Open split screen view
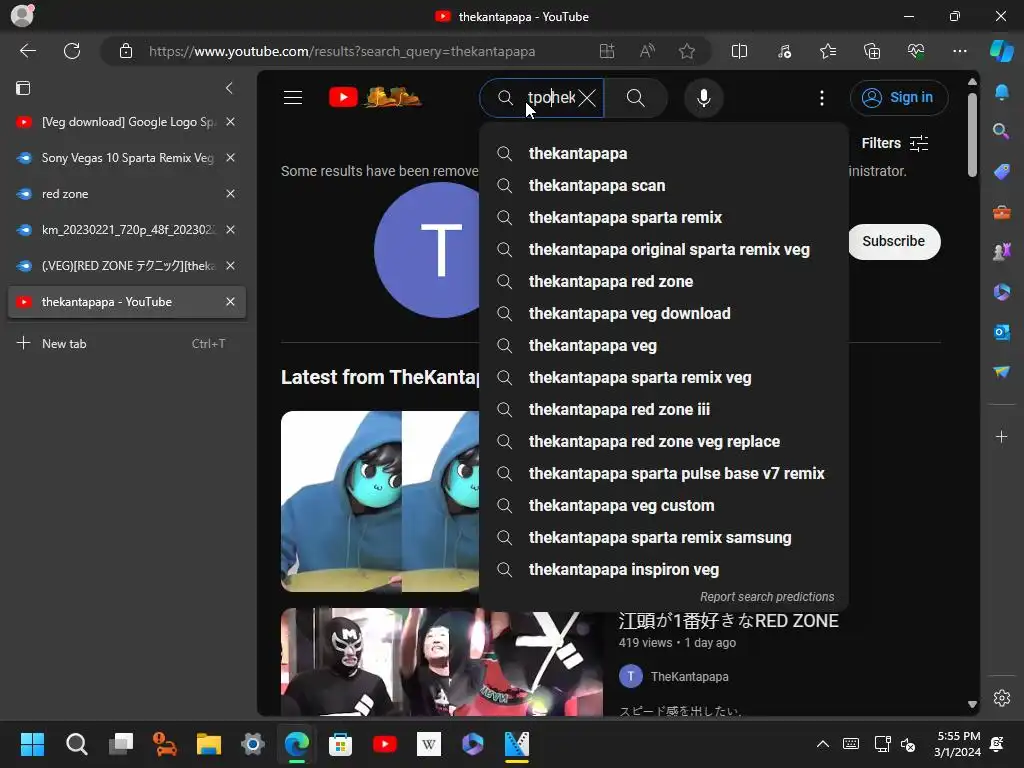This screenshot has height=768, width=1024. click(x=739, y=51)
